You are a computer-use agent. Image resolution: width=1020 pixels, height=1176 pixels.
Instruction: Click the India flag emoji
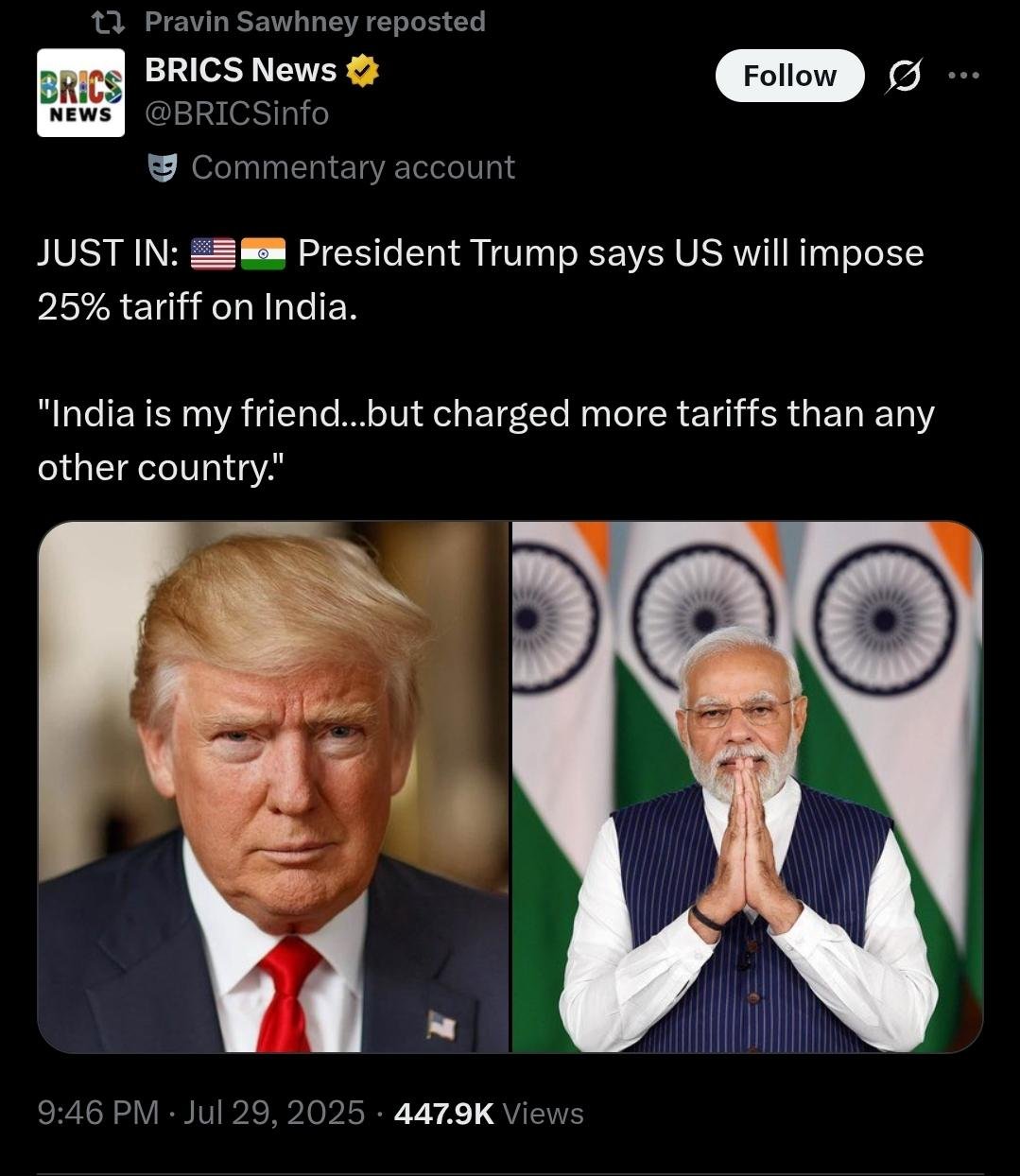point(263,253)
